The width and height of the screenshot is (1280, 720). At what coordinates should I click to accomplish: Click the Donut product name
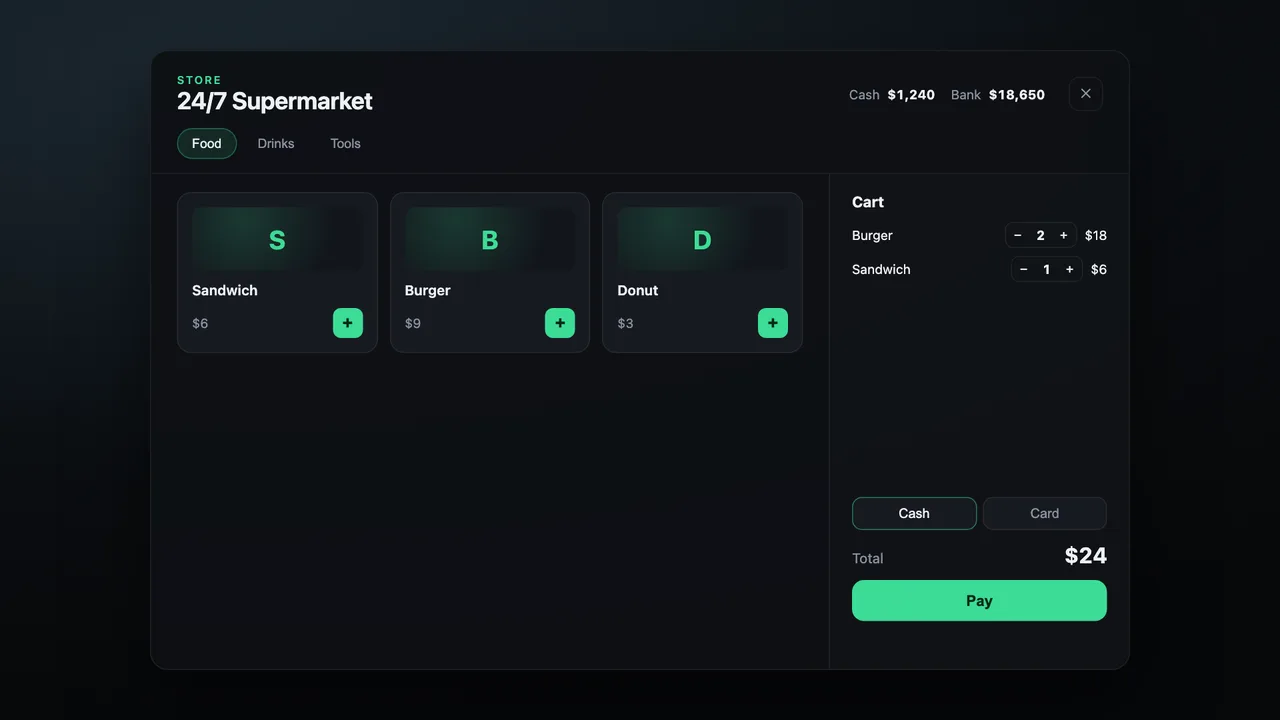[638, 290]
